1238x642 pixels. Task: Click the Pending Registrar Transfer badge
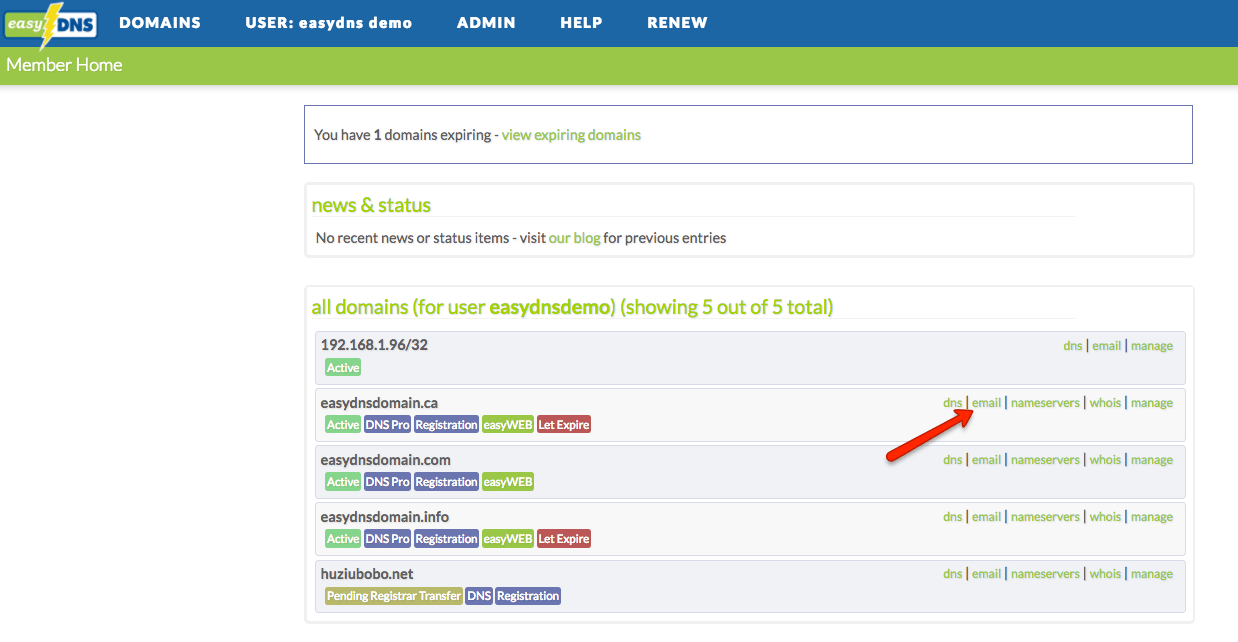pyautogui.click(x=394, y=596)
